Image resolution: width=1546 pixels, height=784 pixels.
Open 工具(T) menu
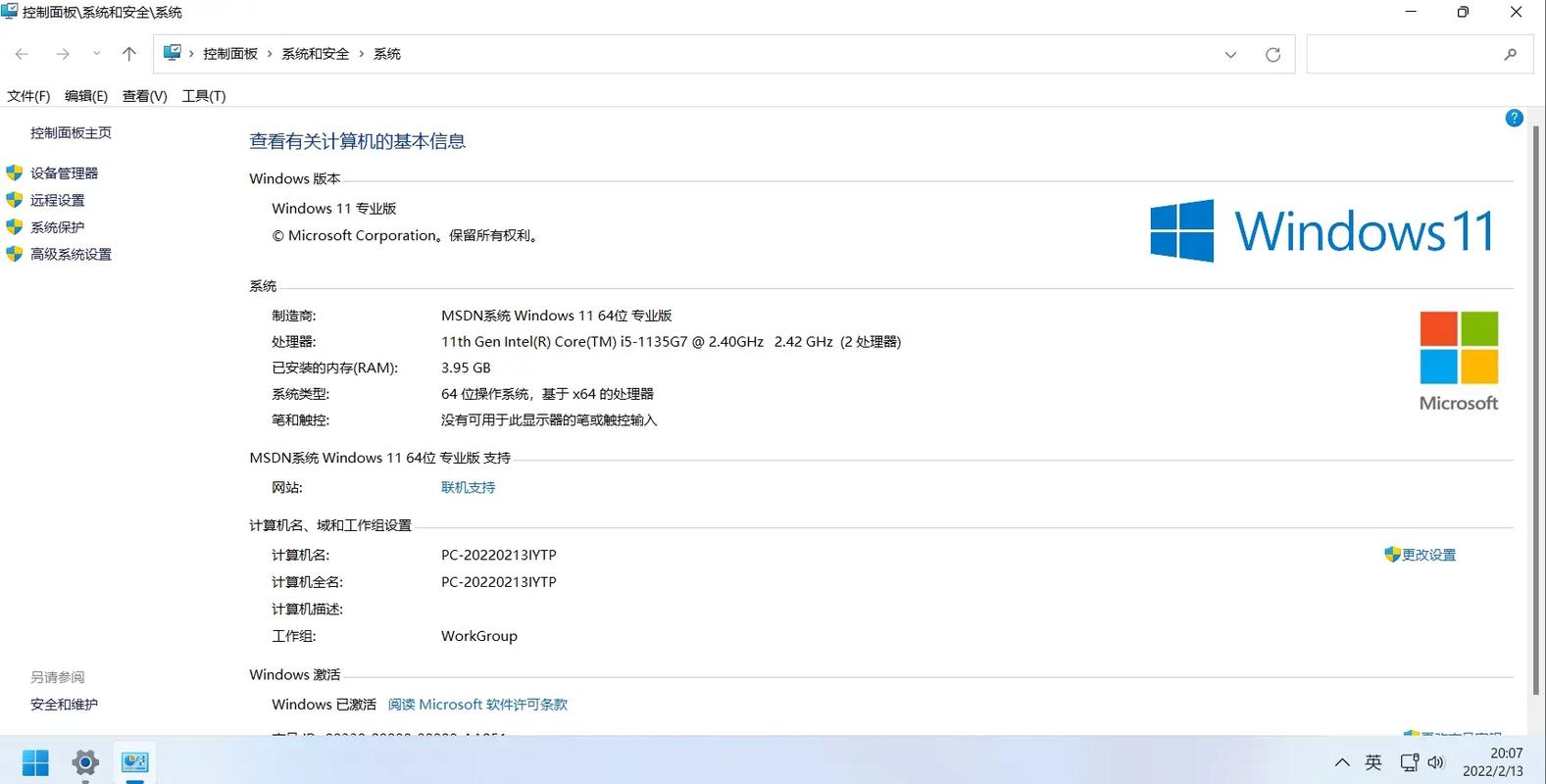pyautogui.click(x=204, y=96)
